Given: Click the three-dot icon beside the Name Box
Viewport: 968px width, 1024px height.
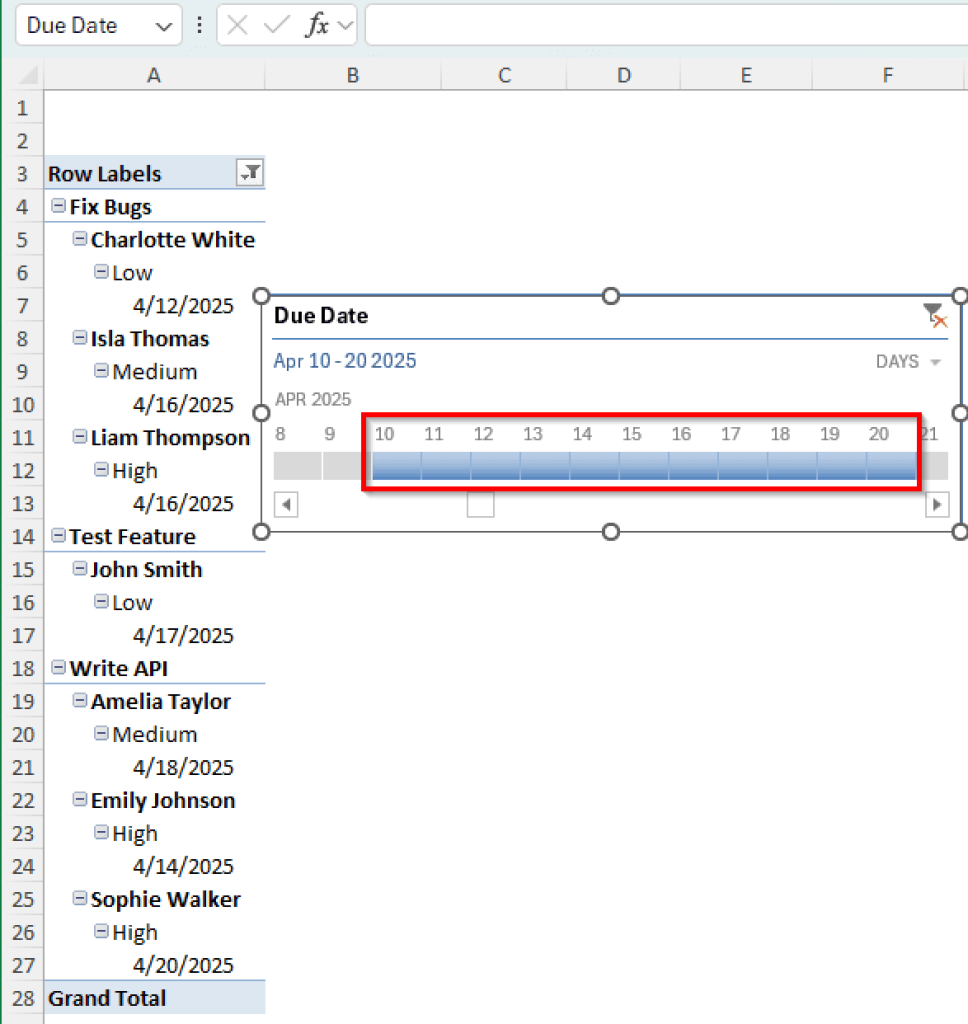Looking at the screenshot, I should click(201, 25).
